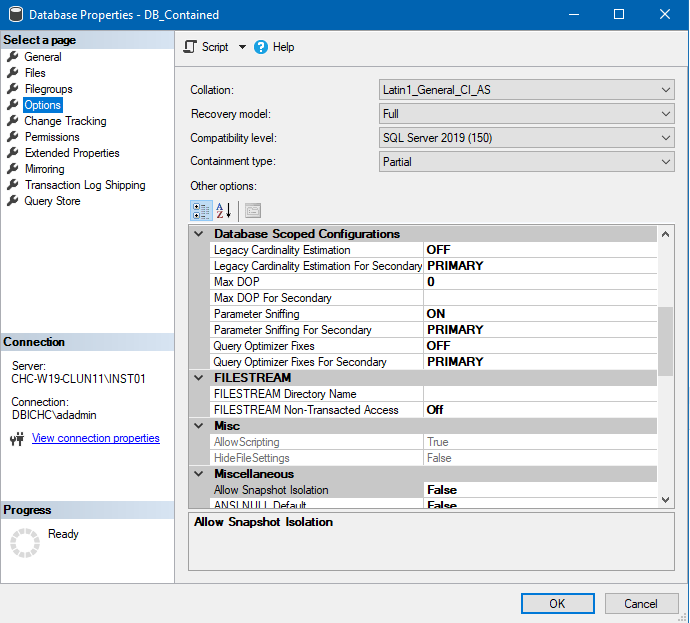Click the Alphabetical sort icon

[224, 210]
